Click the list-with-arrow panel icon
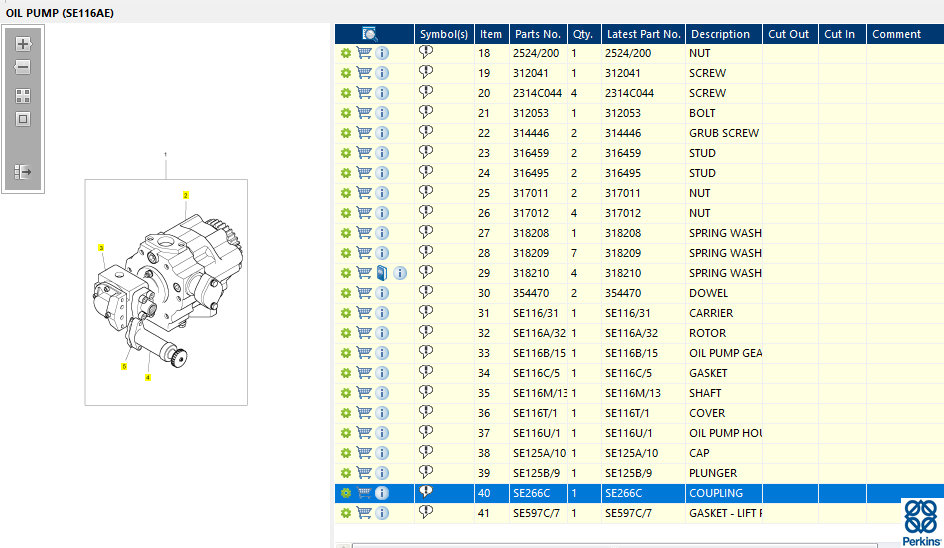Image resolution: width=944 pixels, height=548 pixels. pos(23,172)
